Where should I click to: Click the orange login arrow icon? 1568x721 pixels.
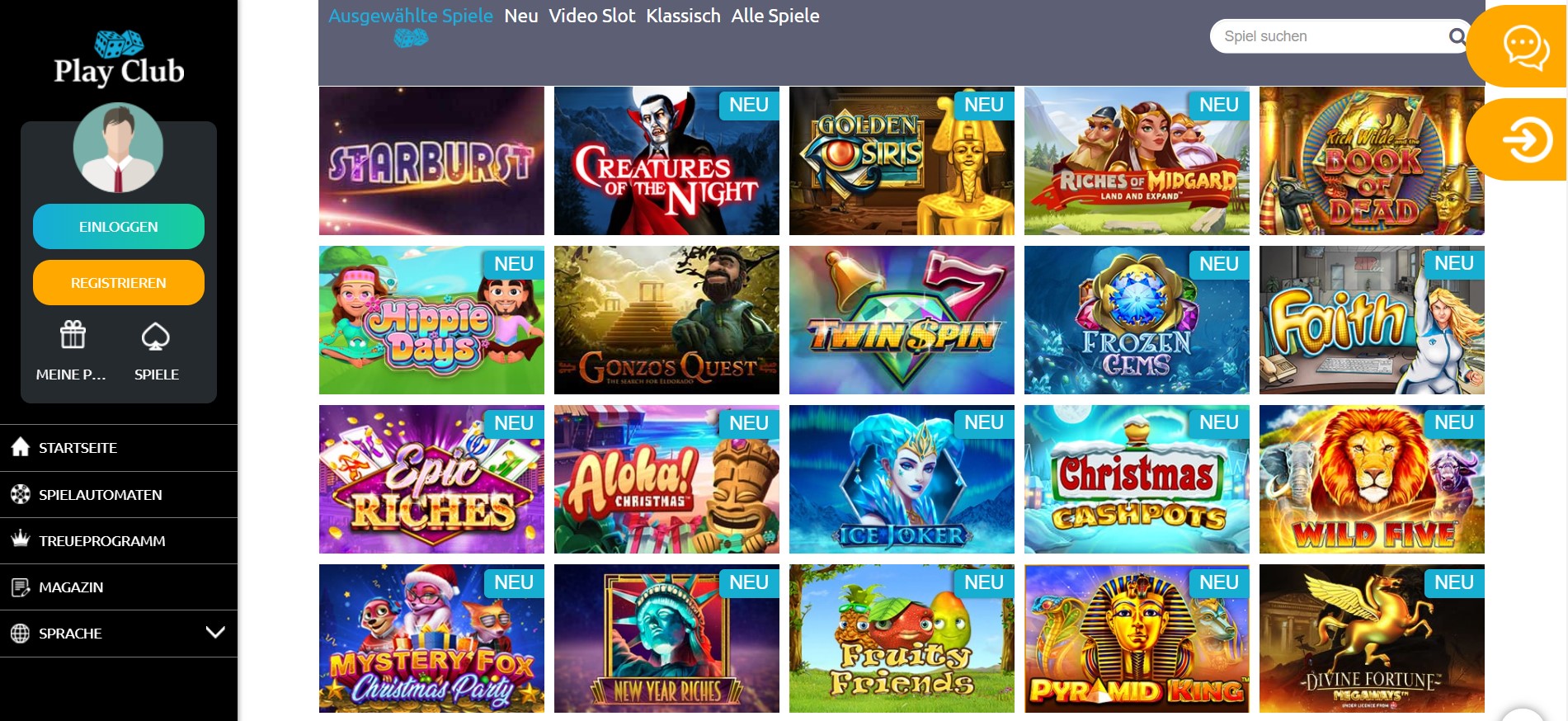click(1527, 140)
